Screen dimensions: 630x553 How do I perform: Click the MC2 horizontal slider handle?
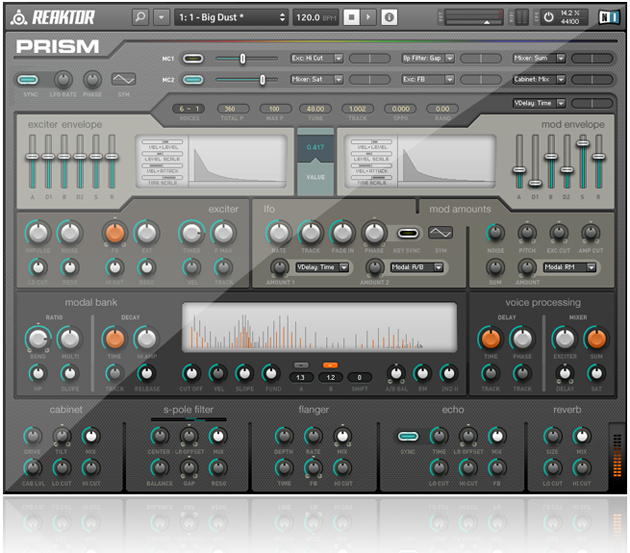click(262, 80)
